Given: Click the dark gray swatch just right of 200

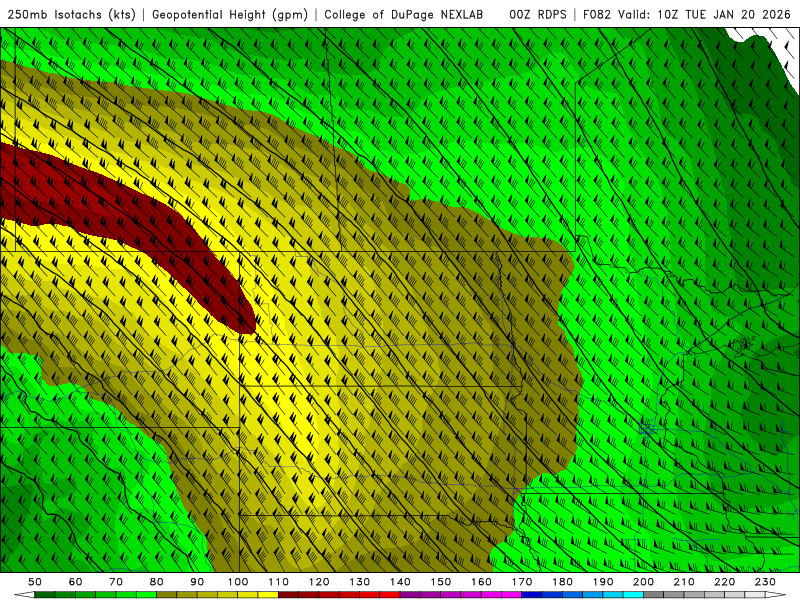Looking at the screenshot, I should (654, 595).
